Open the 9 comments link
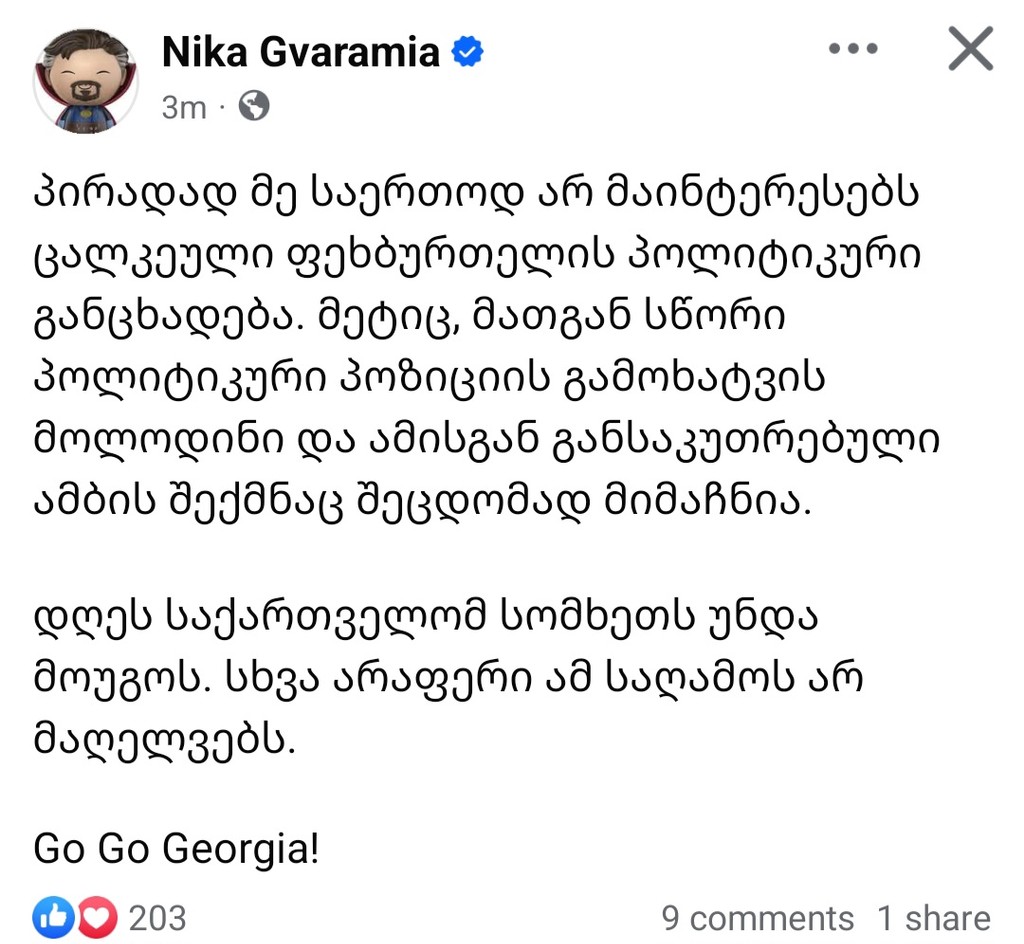The width and height of the screenshot is (1024, 944). pyautogui.click(x=758, y=918)
